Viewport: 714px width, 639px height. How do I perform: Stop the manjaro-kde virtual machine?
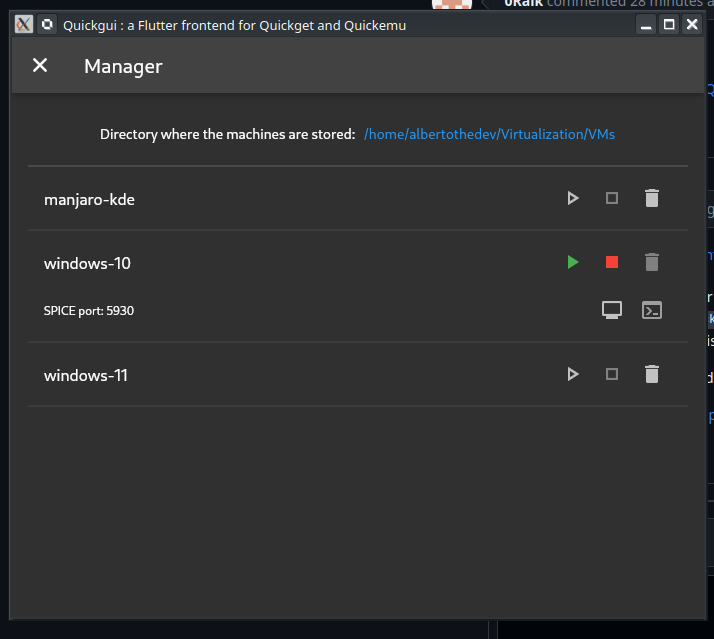pos(612,198)
